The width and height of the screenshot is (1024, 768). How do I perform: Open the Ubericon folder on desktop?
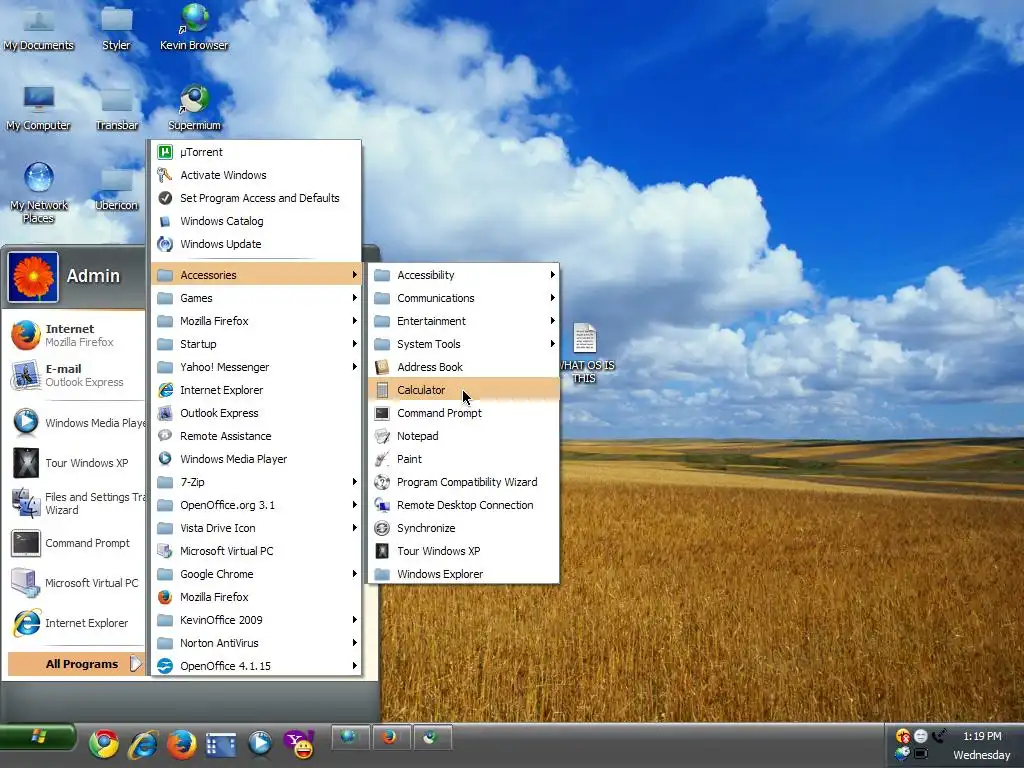pyautogui.click(x=116, y=189)
